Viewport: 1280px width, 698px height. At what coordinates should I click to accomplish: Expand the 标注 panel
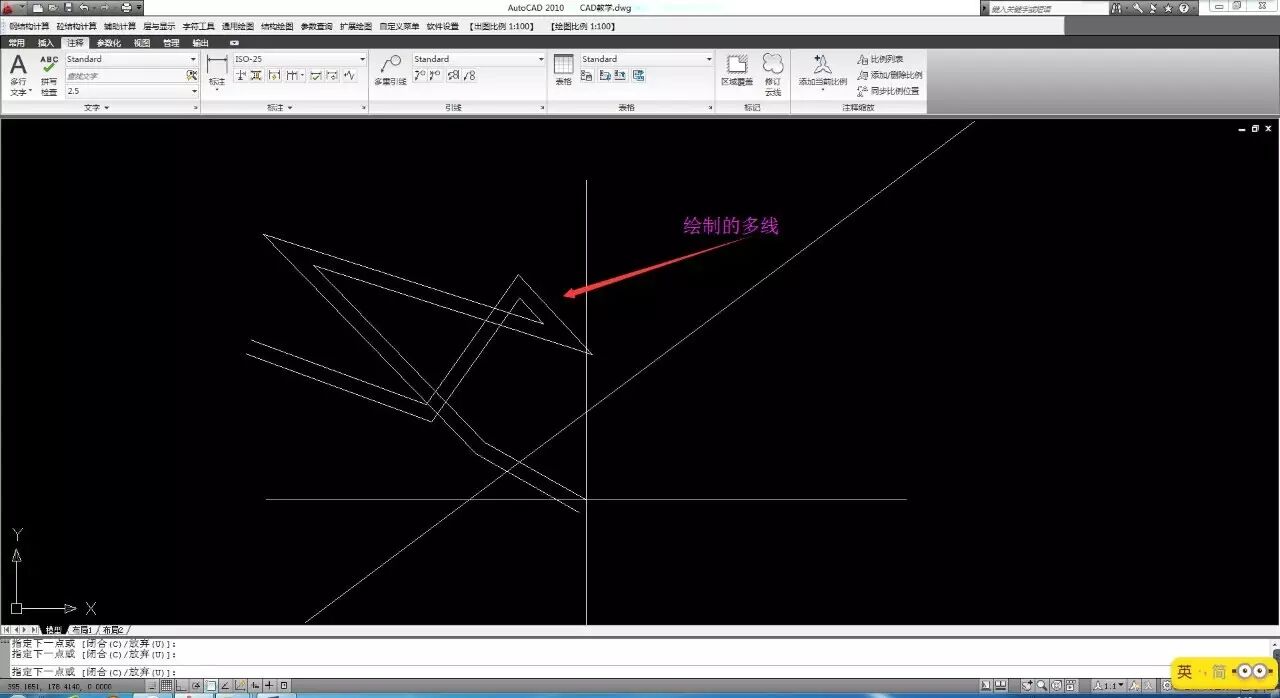point(279,107)
